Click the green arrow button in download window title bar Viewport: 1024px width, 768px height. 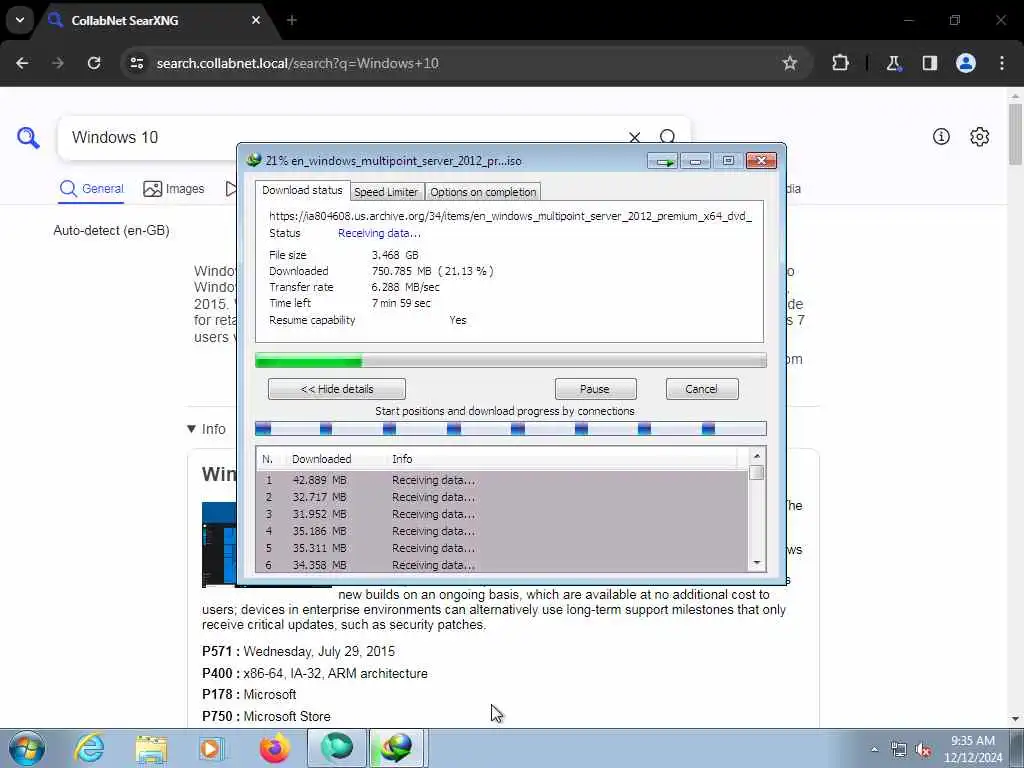pyautogui.click(x=663, y=161)
